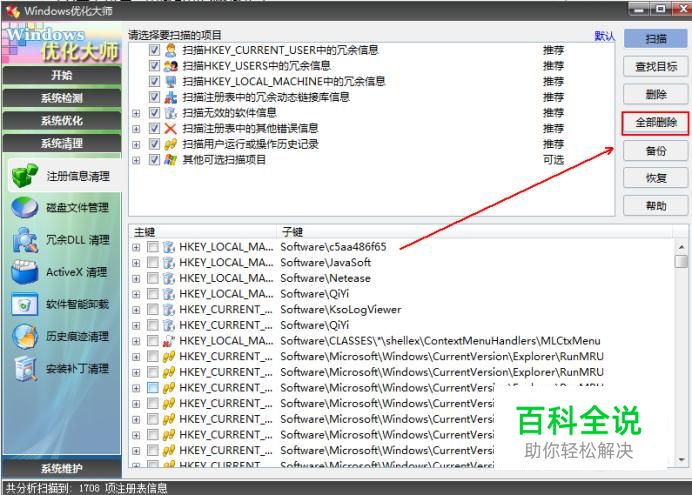Screen dimensions: 692x495
Task: Click the results list scrollbar thumb
Action: [x=681, y=261]
